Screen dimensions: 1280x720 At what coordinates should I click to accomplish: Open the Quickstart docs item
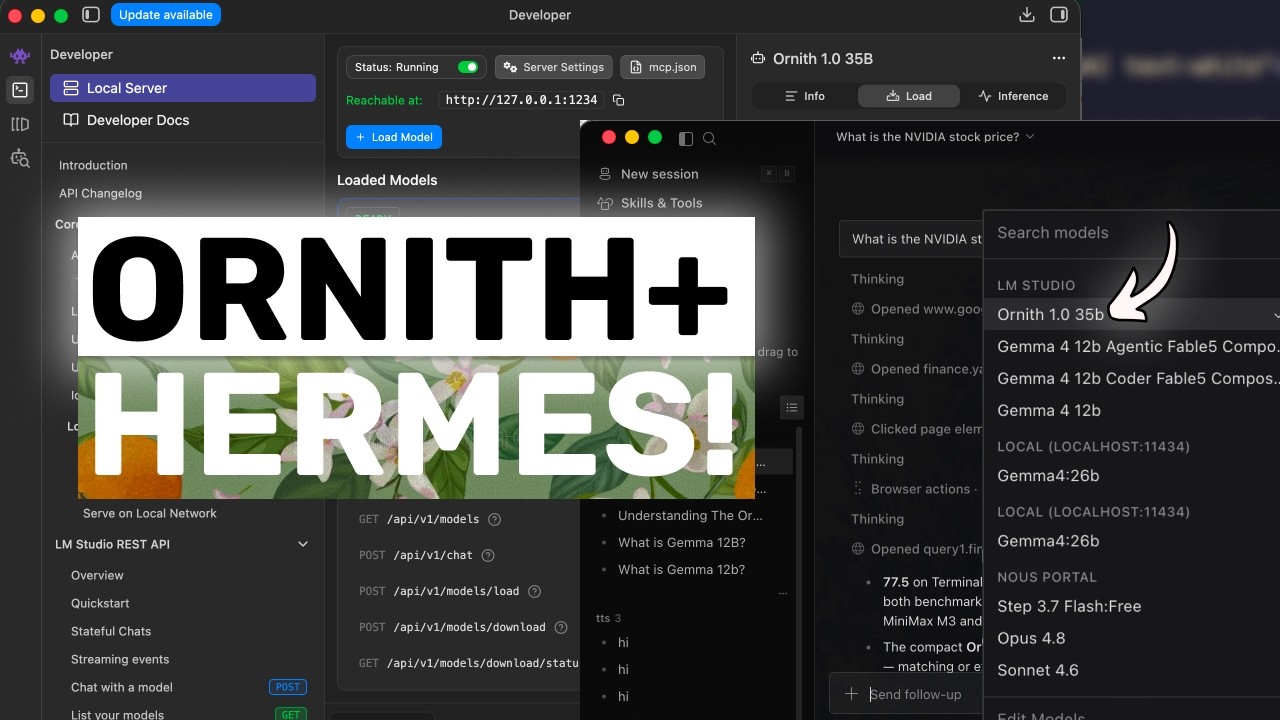(x=100, y=603)
